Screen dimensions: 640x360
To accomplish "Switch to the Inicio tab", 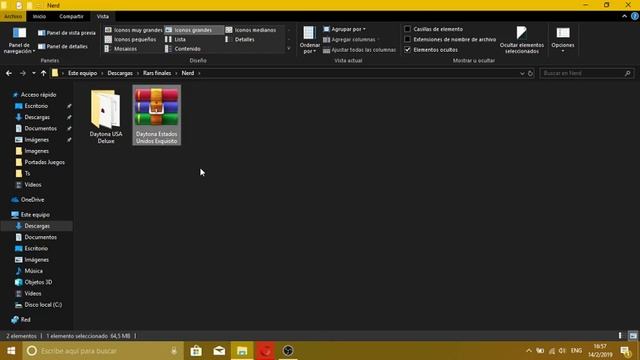I will point(39,16).
